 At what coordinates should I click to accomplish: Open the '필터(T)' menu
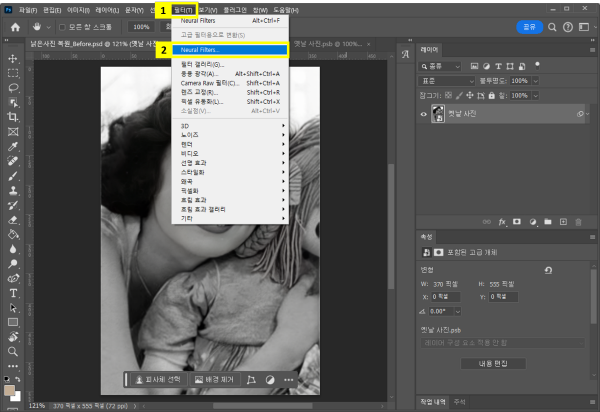coord(183,10)
